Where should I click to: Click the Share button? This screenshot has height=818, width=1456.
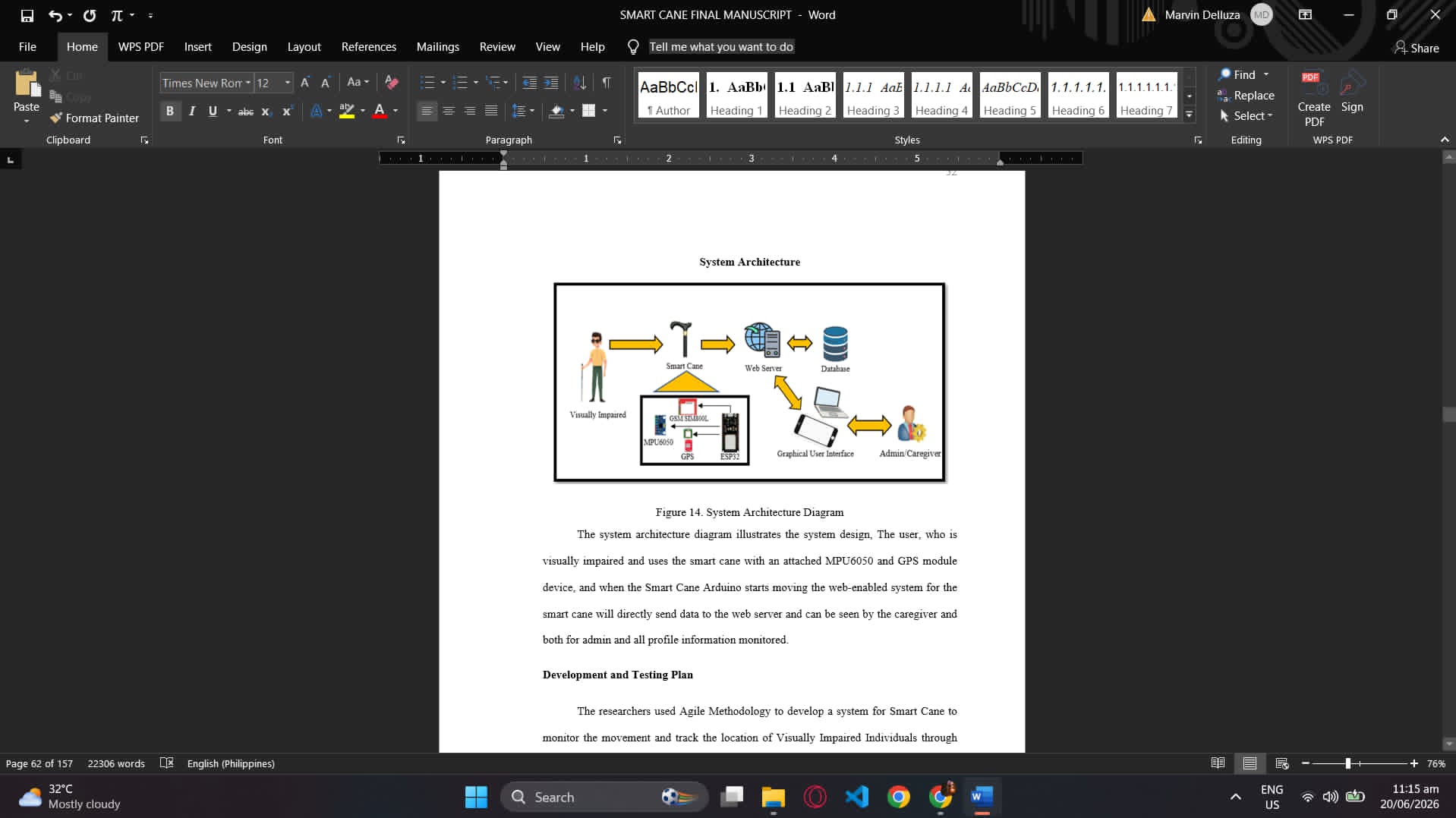click(x=1417, y=48)
